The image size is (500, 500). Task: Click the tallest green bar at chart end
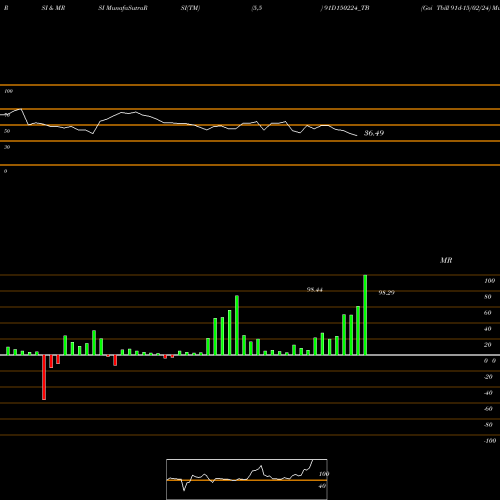(x=365, y=315)
